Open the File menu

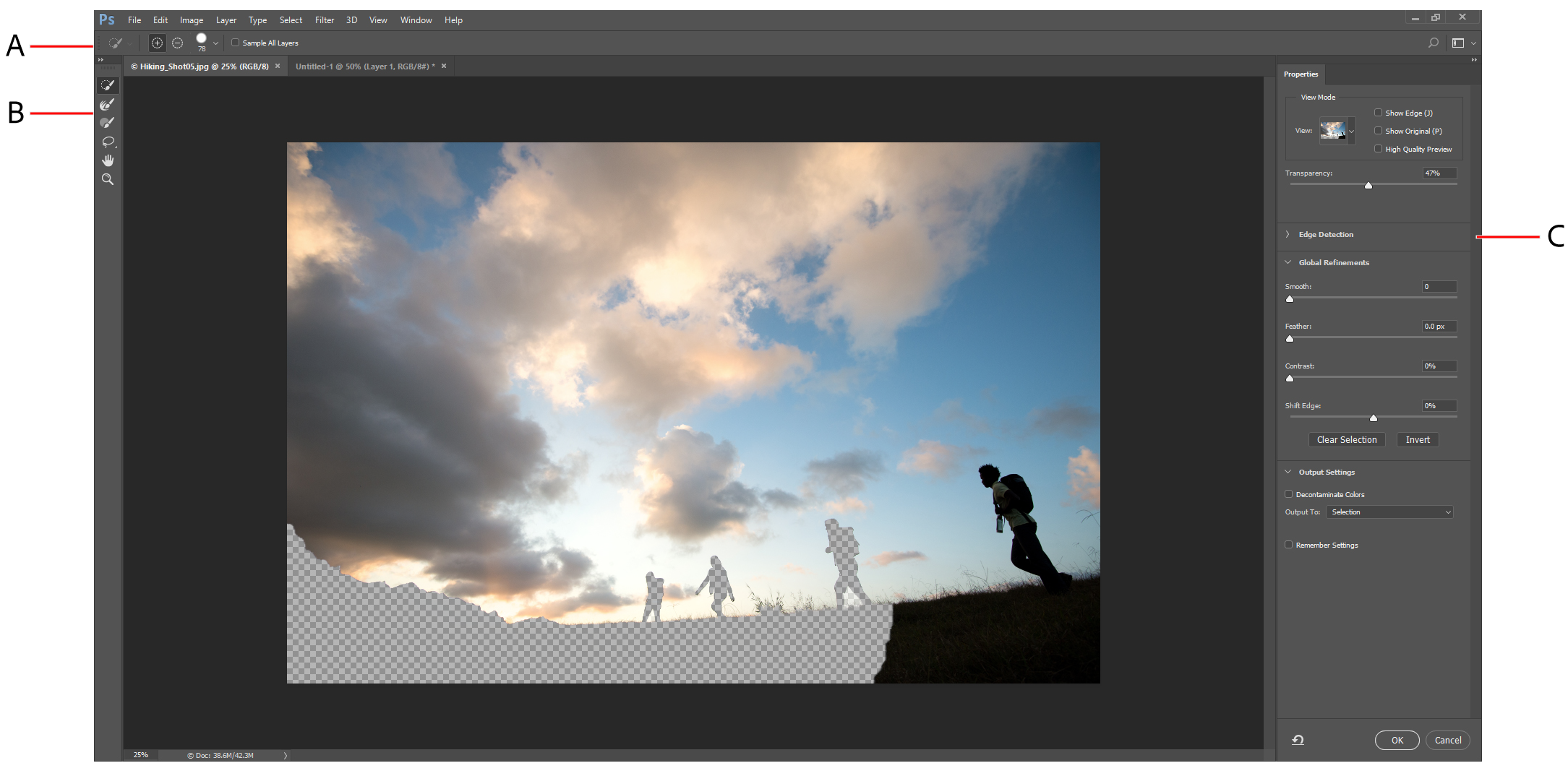coord(134,20)
